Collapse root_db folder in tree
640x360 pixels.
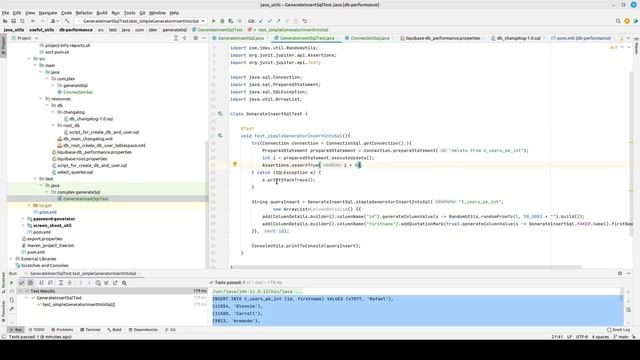click(53, 125)
